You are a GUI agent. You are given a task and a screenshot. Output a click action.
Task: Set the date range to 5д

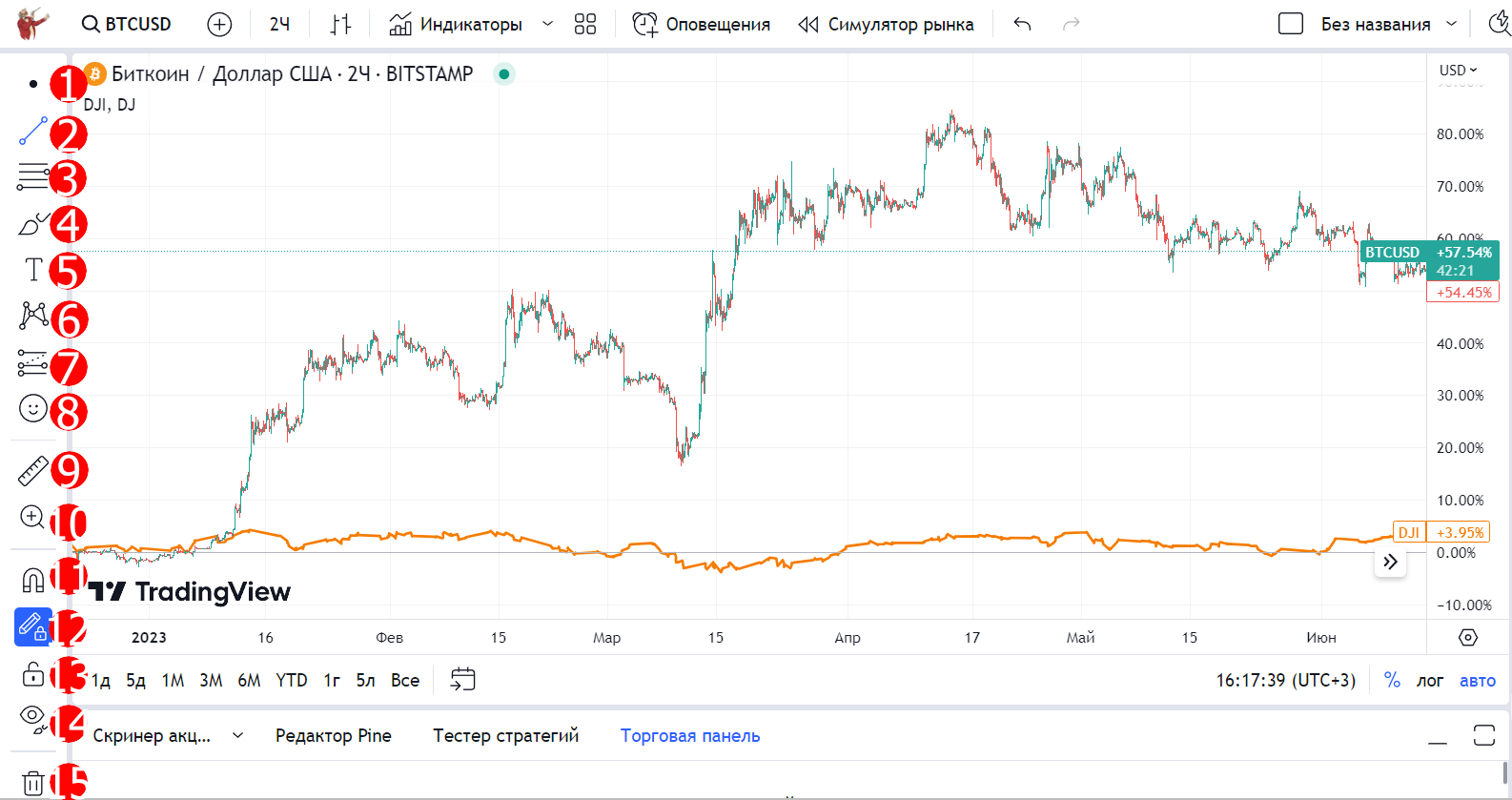pos(136,680)
